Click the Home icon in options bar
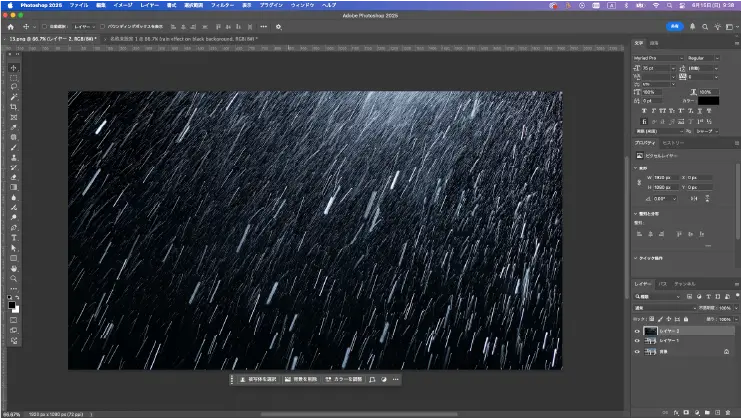Viewport: 741px width, 418px height. click(10, 27)
